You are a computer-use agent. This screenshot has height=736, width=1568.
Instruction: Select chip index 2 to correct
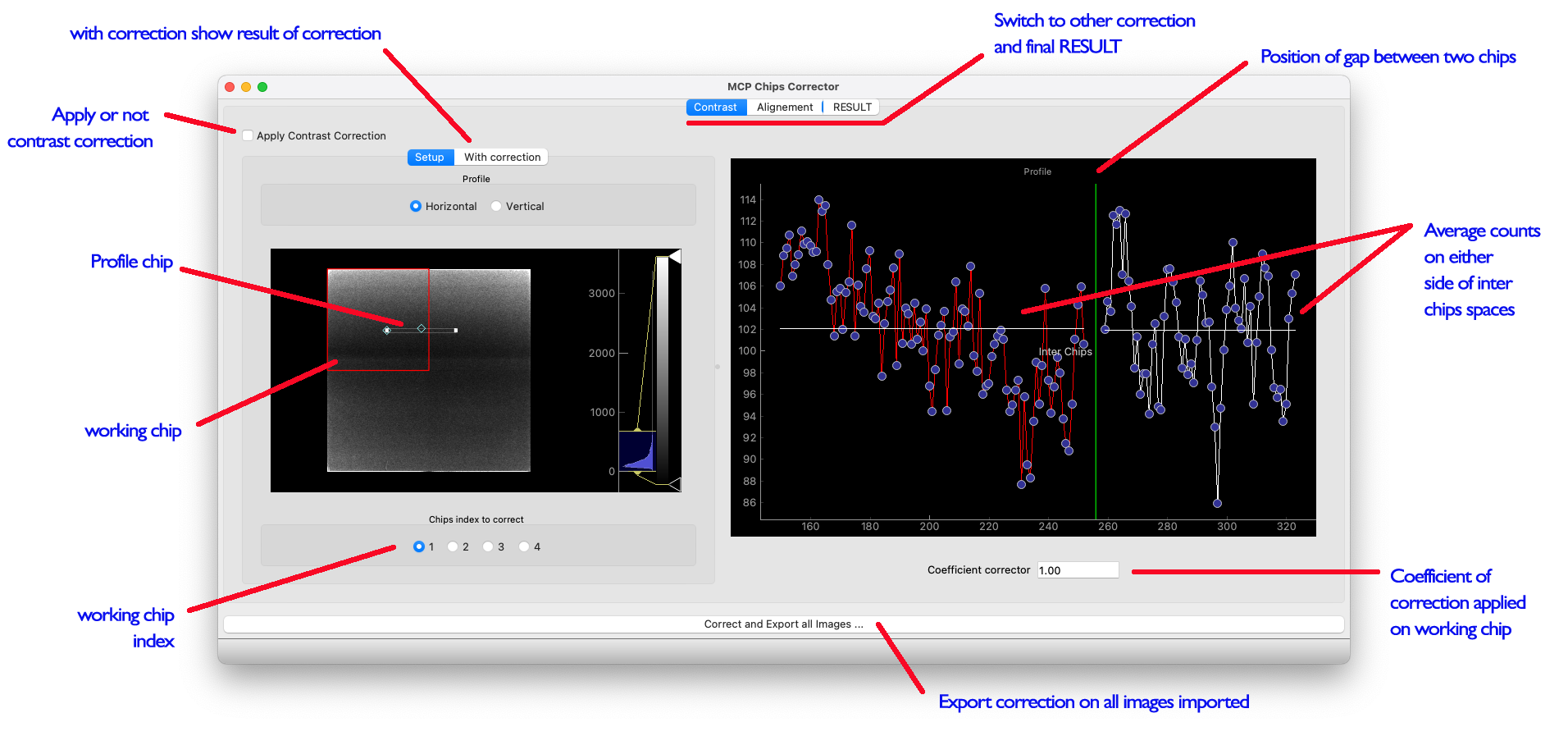[453, 547]
